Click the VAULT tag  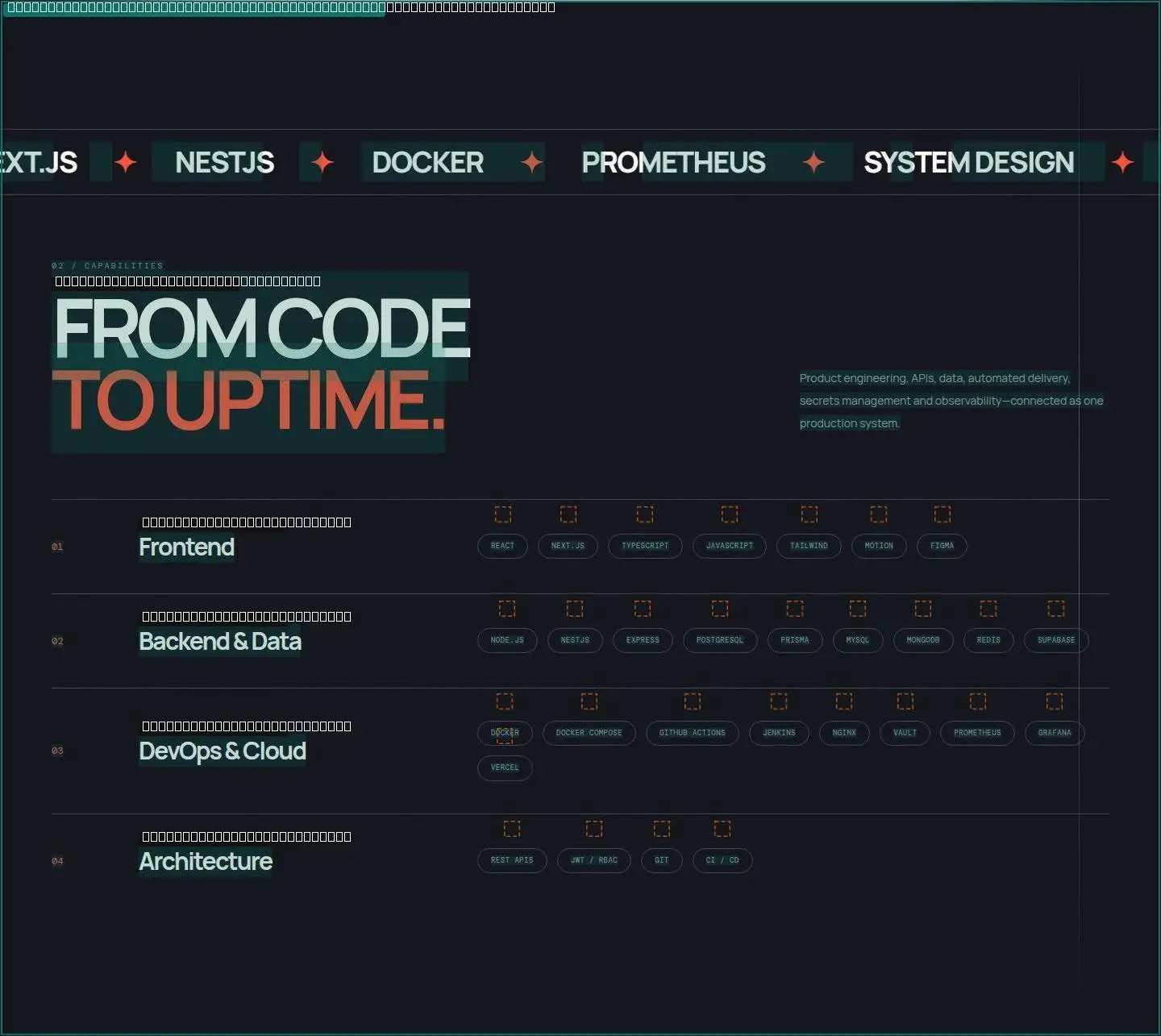pos(905,733)
